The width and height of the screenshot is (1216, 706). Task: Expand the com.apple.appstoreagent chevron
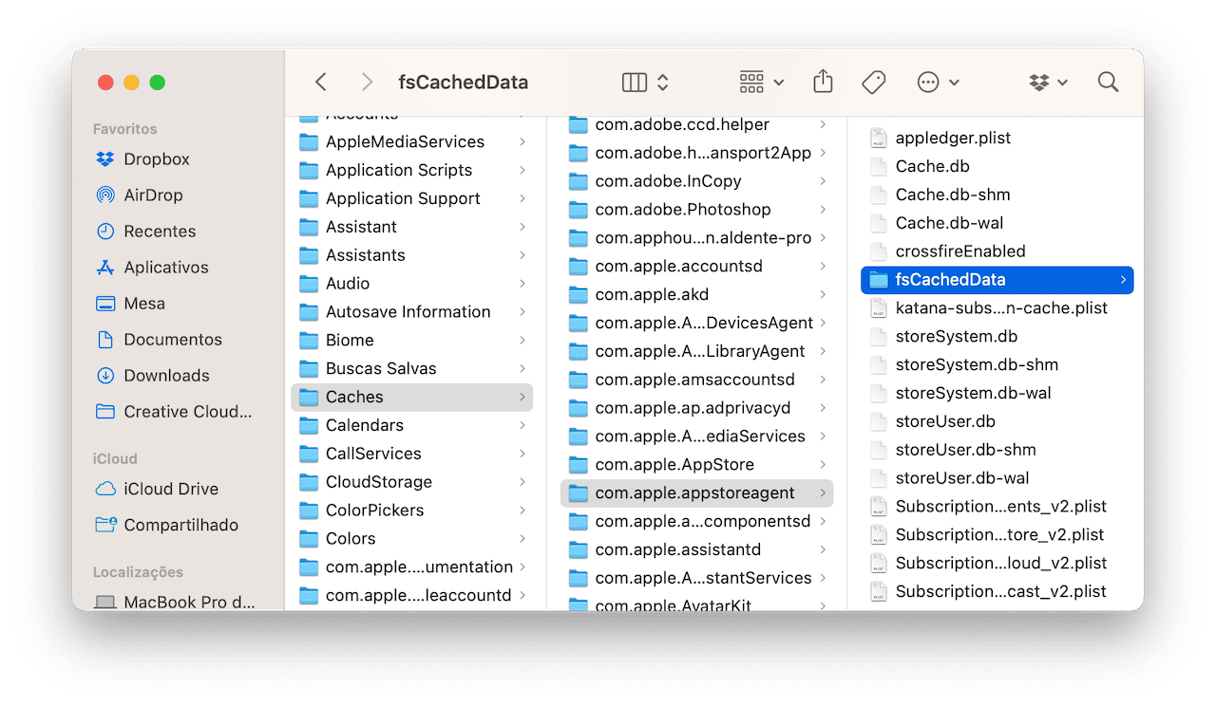click(x=823, y=493)
